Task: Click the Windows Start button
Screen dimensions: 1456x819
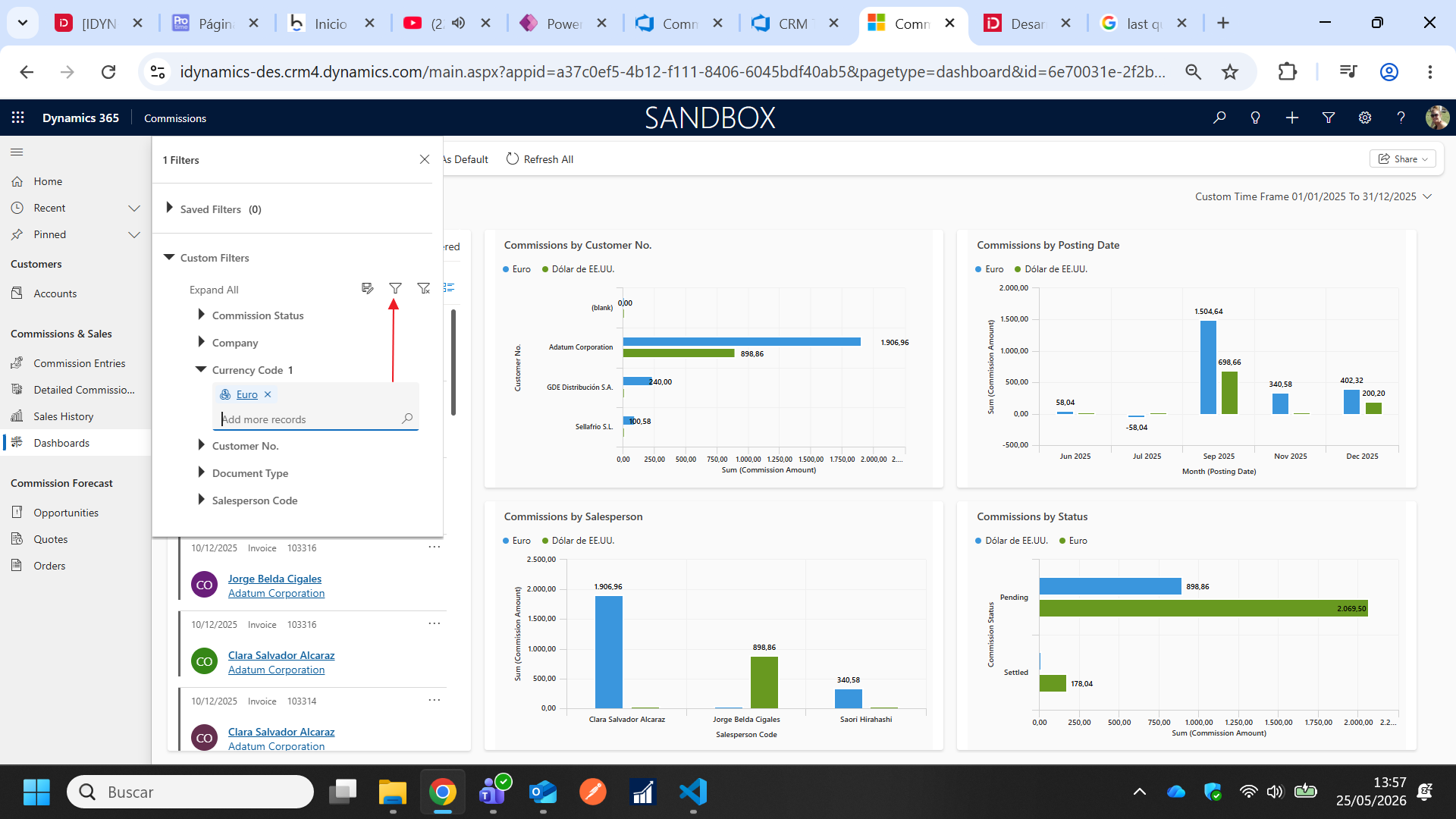Action: click(36, 792)
